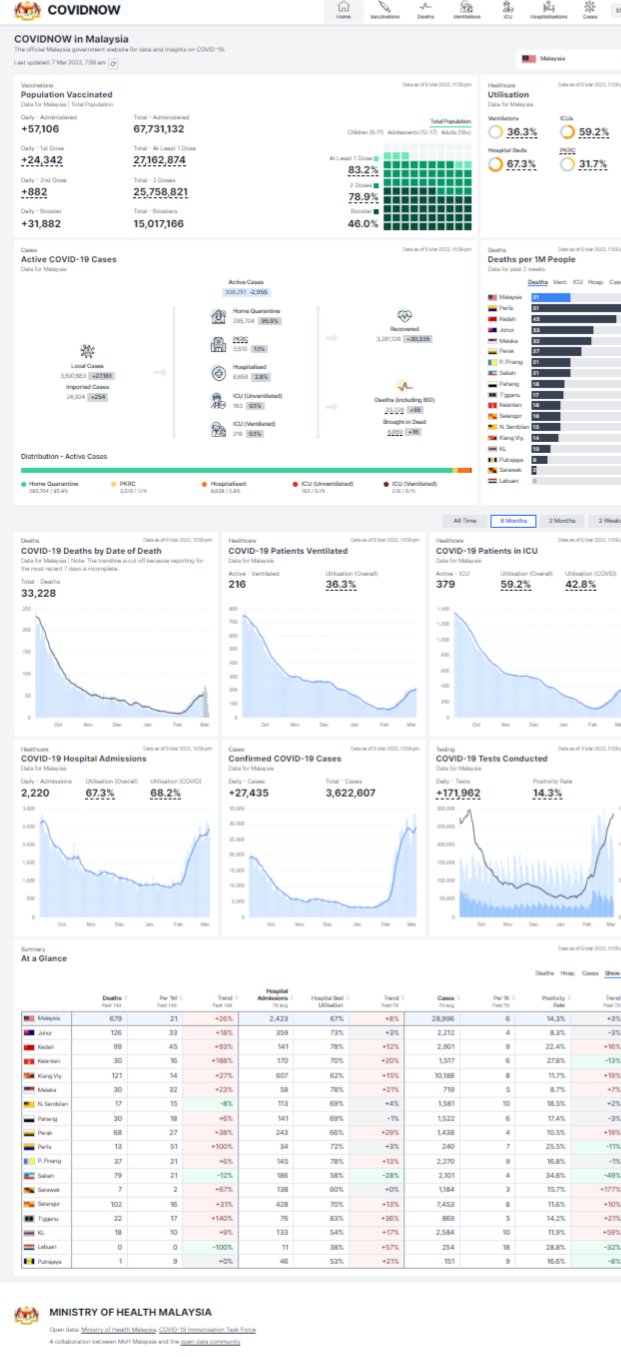Click the Kedah flag in Deaths per 1M

pos(492,319)
